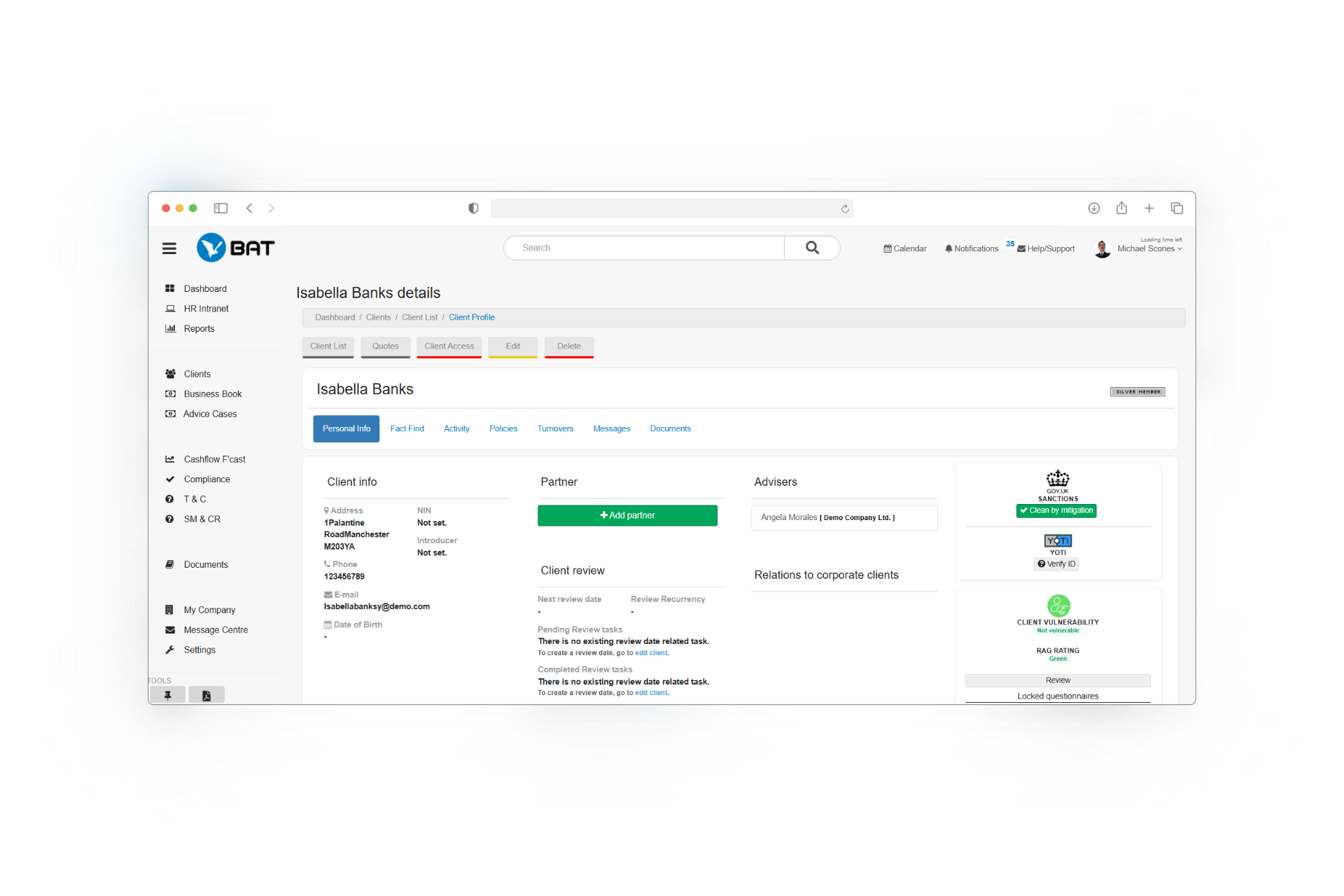Image resolution: width=1344 pixels, height=896 pixels.
Task: Click the Verify ID button
Action: 1057,564
